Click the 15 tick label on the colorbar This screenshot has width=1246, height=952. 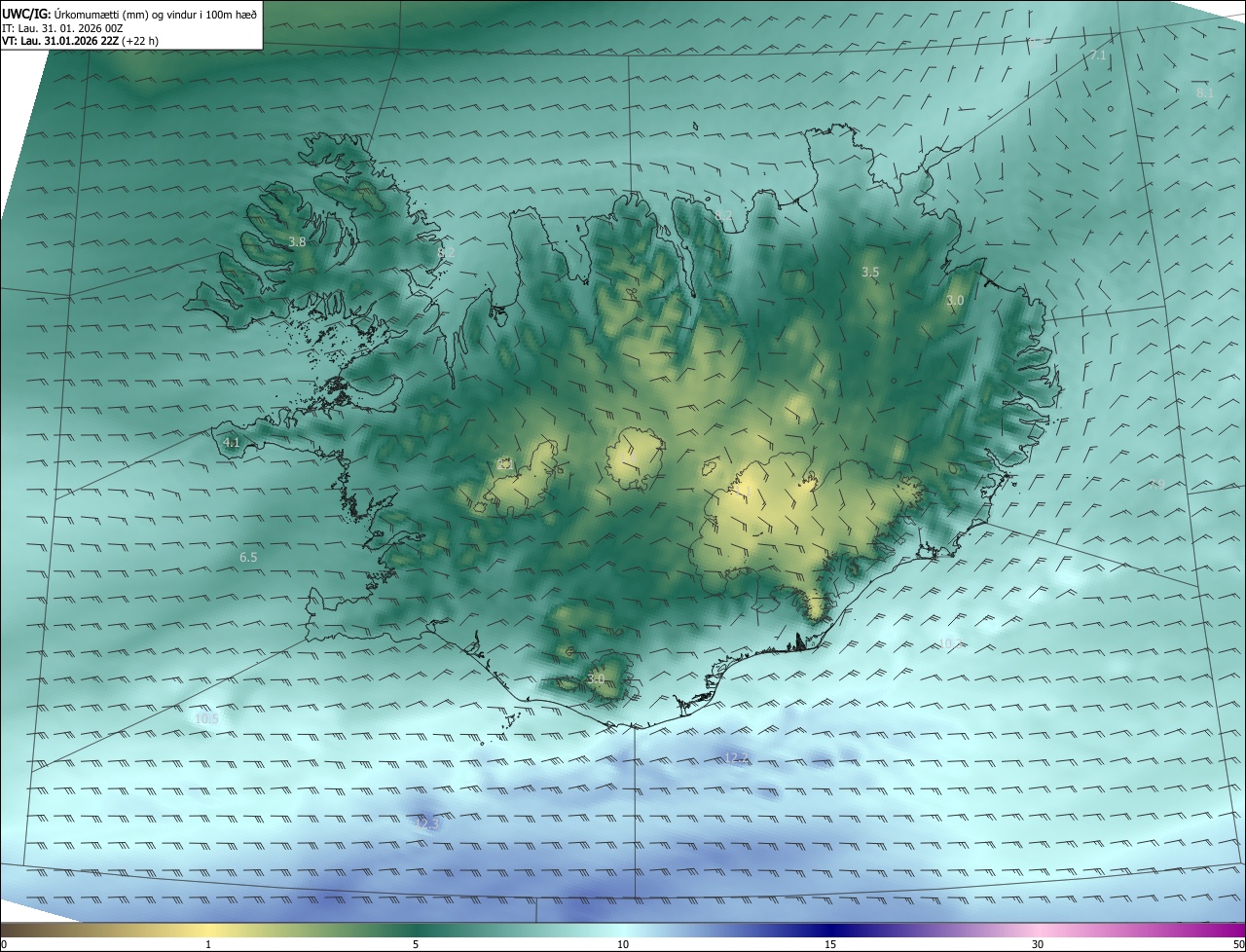click(830, 944)
